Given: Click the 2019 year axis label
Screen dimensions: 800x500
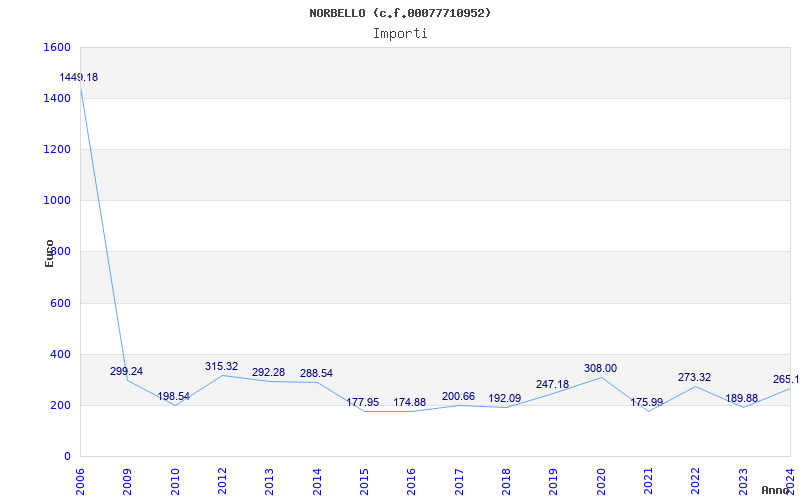Looking at the screenshot, I should click(x=554, y=482).
